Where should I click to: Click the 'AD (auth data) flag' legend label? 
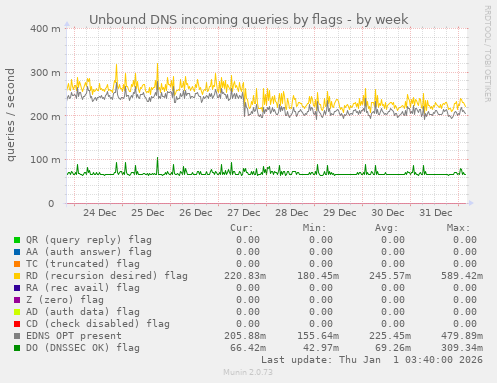83,312
